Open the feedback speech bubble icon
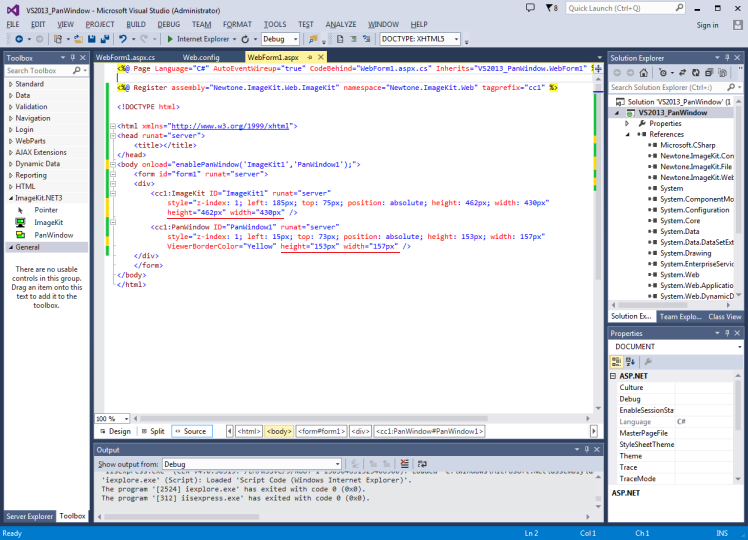Viewport: 748px width, 540px height. coord(530,8)
